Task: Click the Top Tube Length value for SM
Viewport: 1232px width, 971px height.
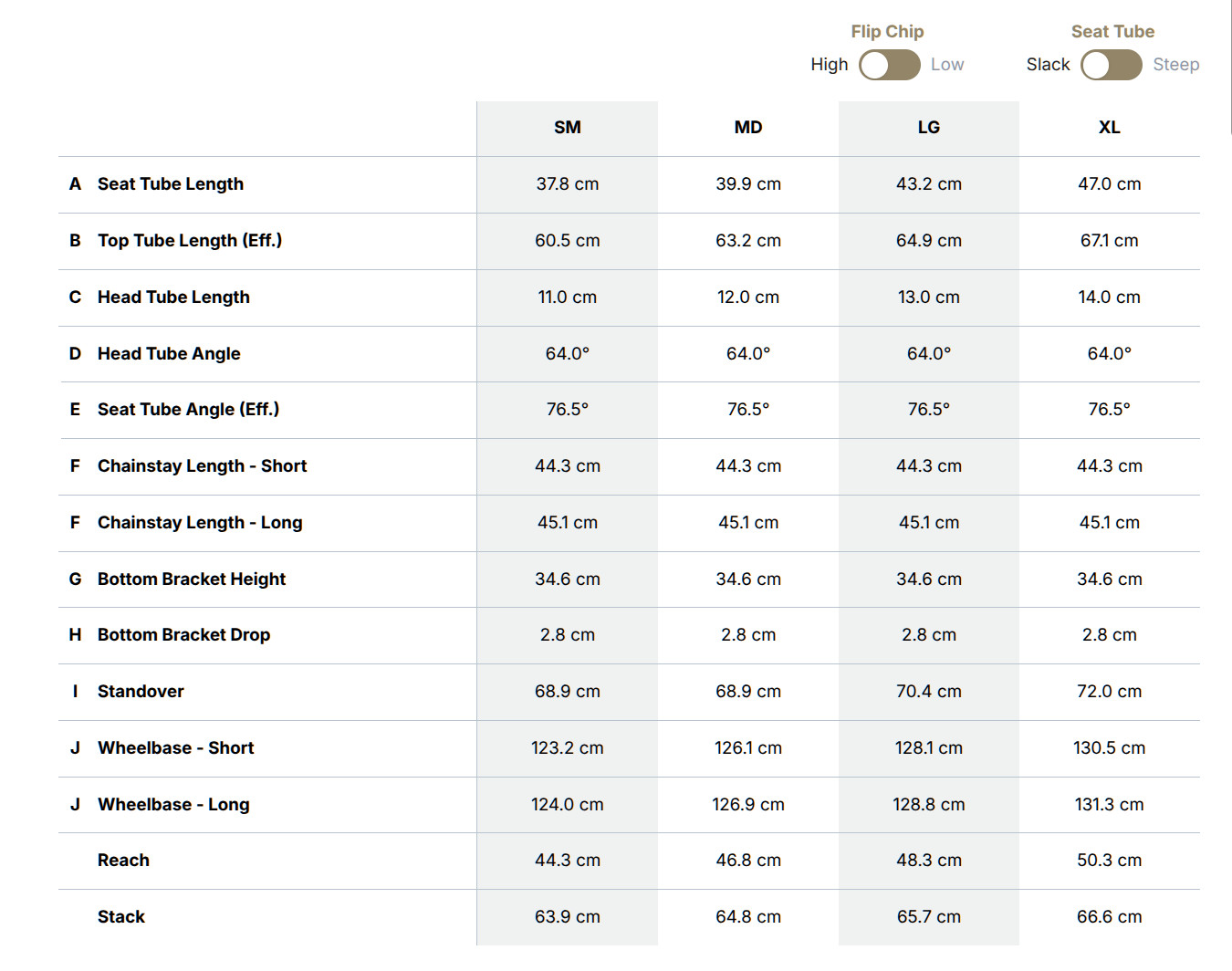Action: pos(567,241)
